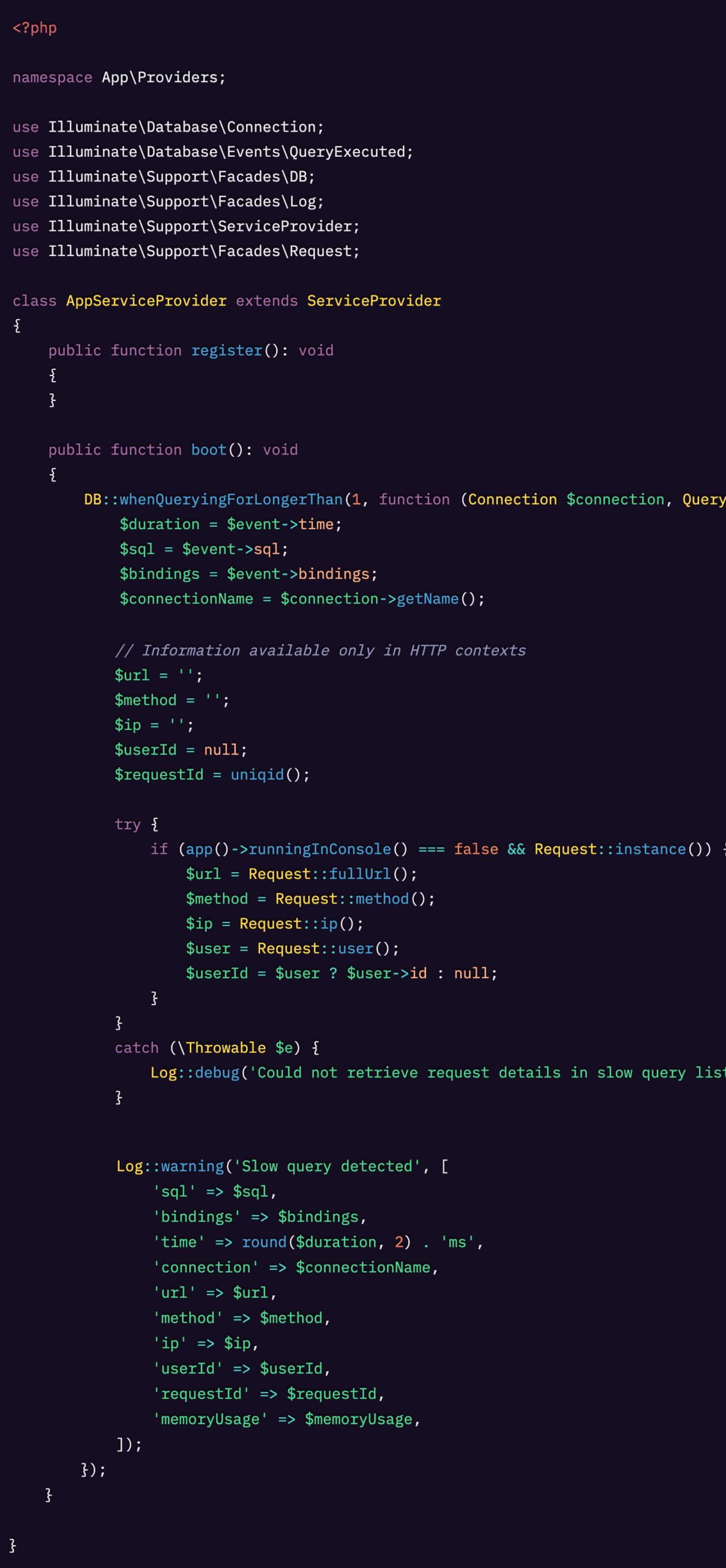This screenshot has width=726, height=1568.
Task: Click the namespace keyword
Action: click(52, 78)
